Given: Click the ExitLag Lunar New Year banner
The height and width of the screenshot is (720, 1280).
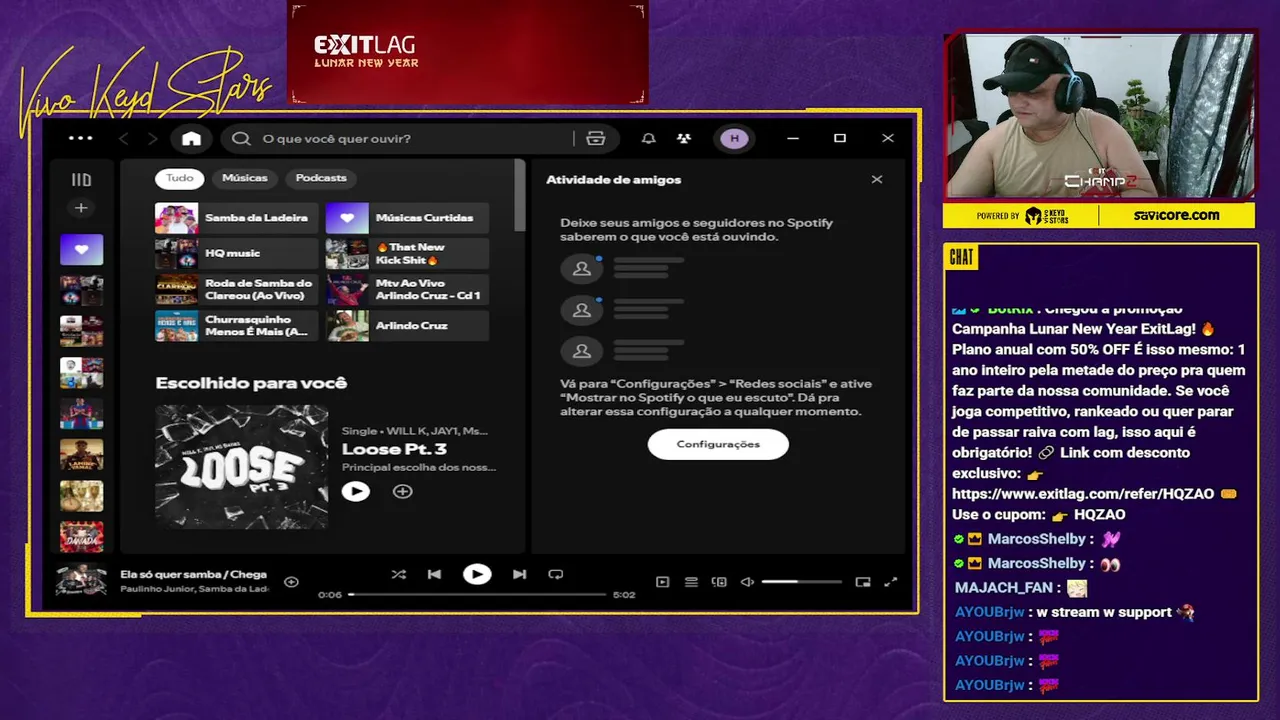Looking at the screenshot, I should 468,52.
